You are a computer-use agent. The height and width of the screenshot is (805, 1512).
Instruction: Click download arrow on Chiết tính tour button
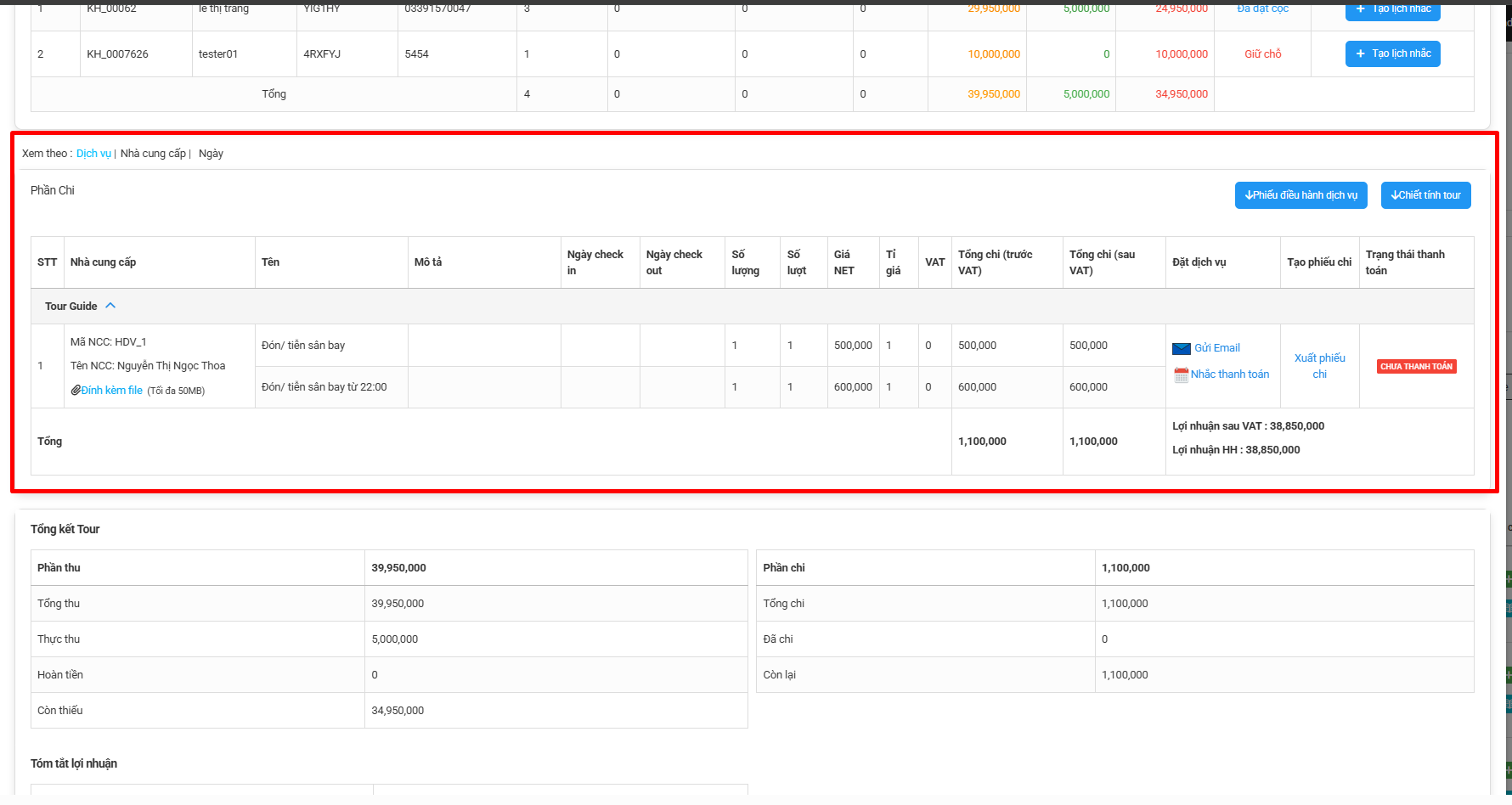pyautogui.click(x=1395, y=195)
